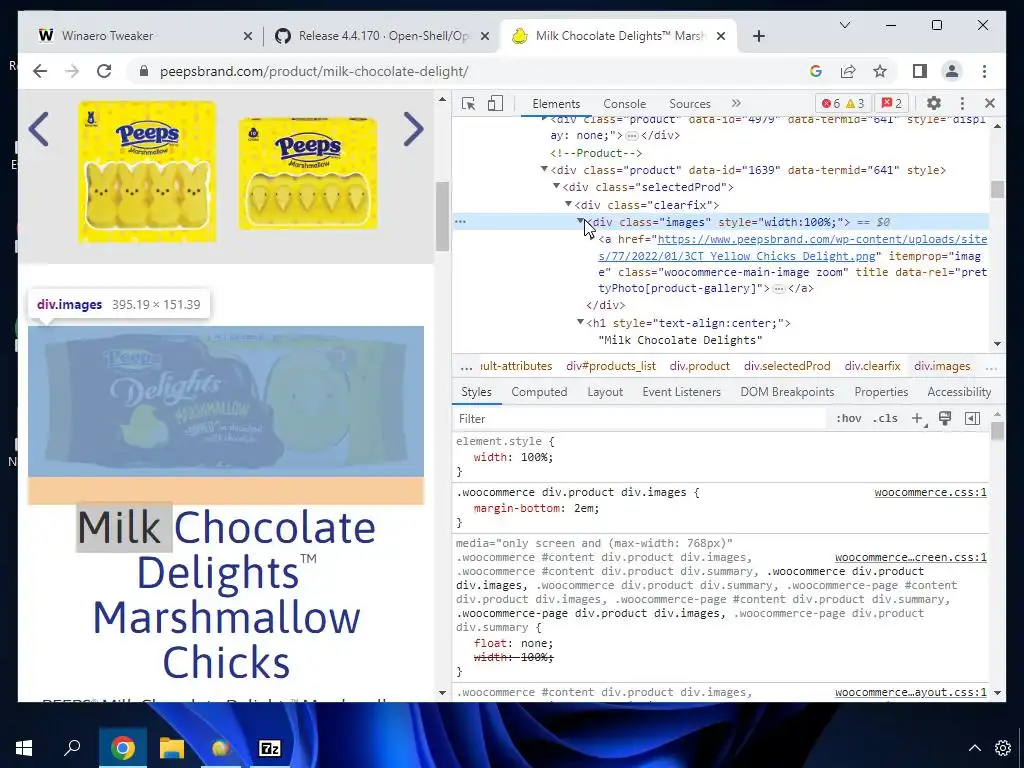This screenshot has height=768, width=1024.
Task: Select div.product breadcrumb
Action: click(699, 366)
